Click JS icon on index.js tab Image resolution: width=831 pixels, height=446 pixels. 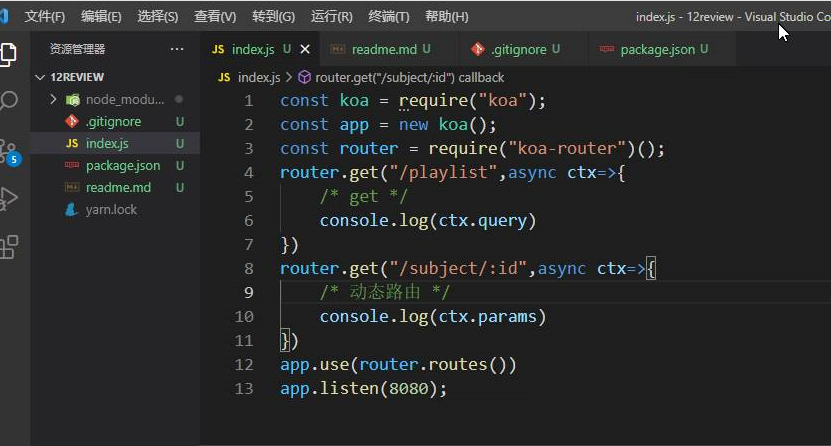[218, 49]
